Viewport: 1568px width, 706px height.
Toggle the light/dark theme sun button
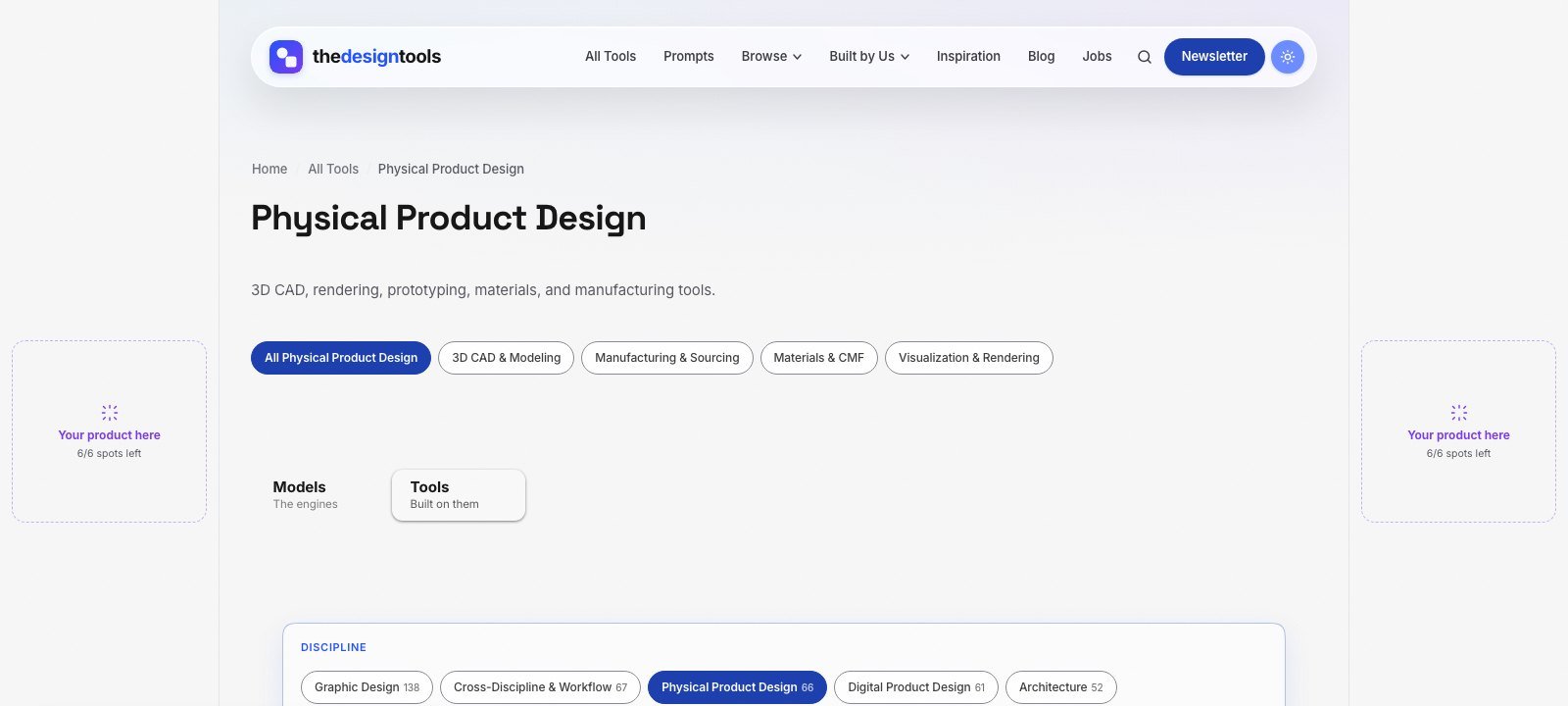1288,57
